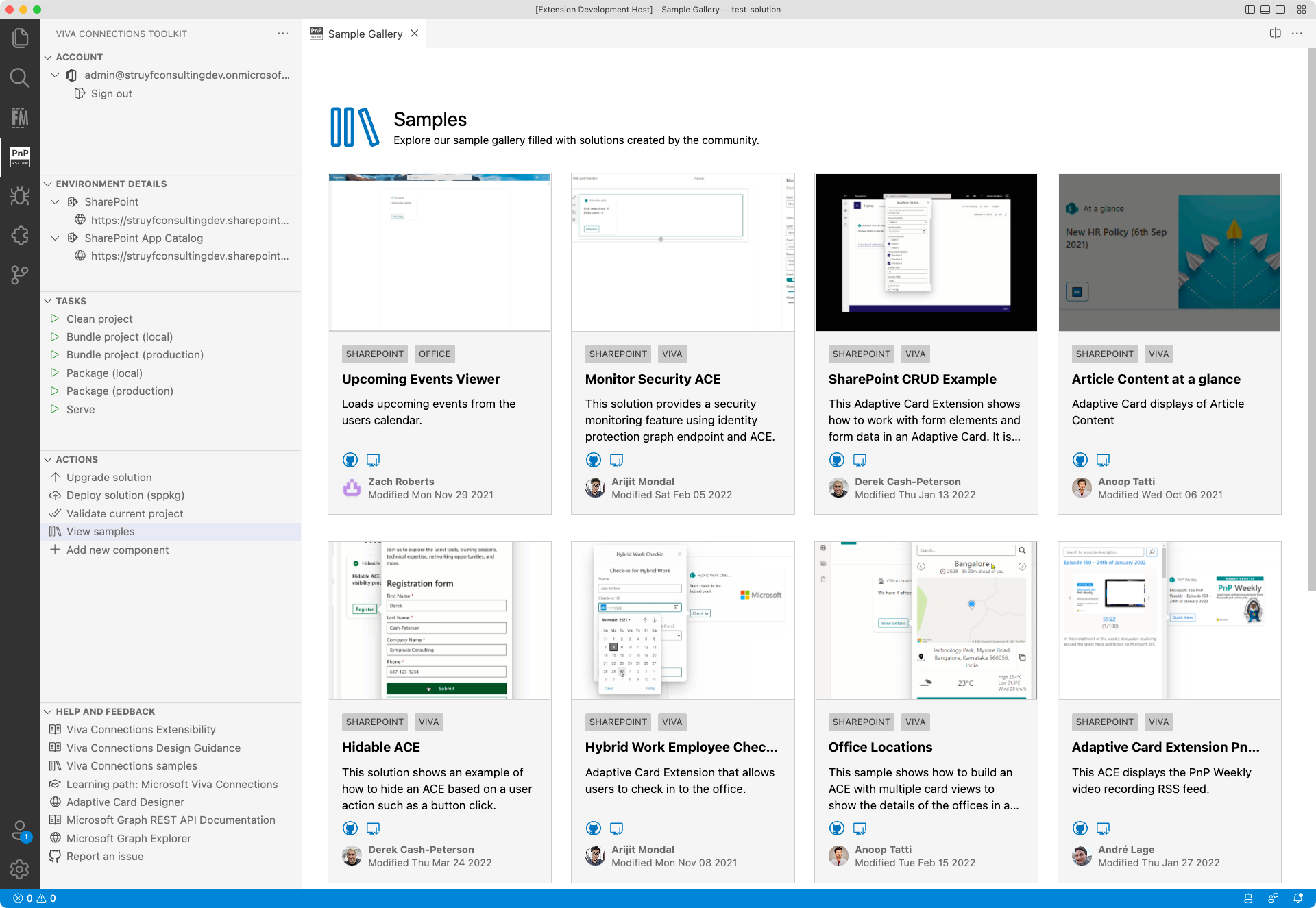Click Deploy solution sppkg action link

pos(125,494)
